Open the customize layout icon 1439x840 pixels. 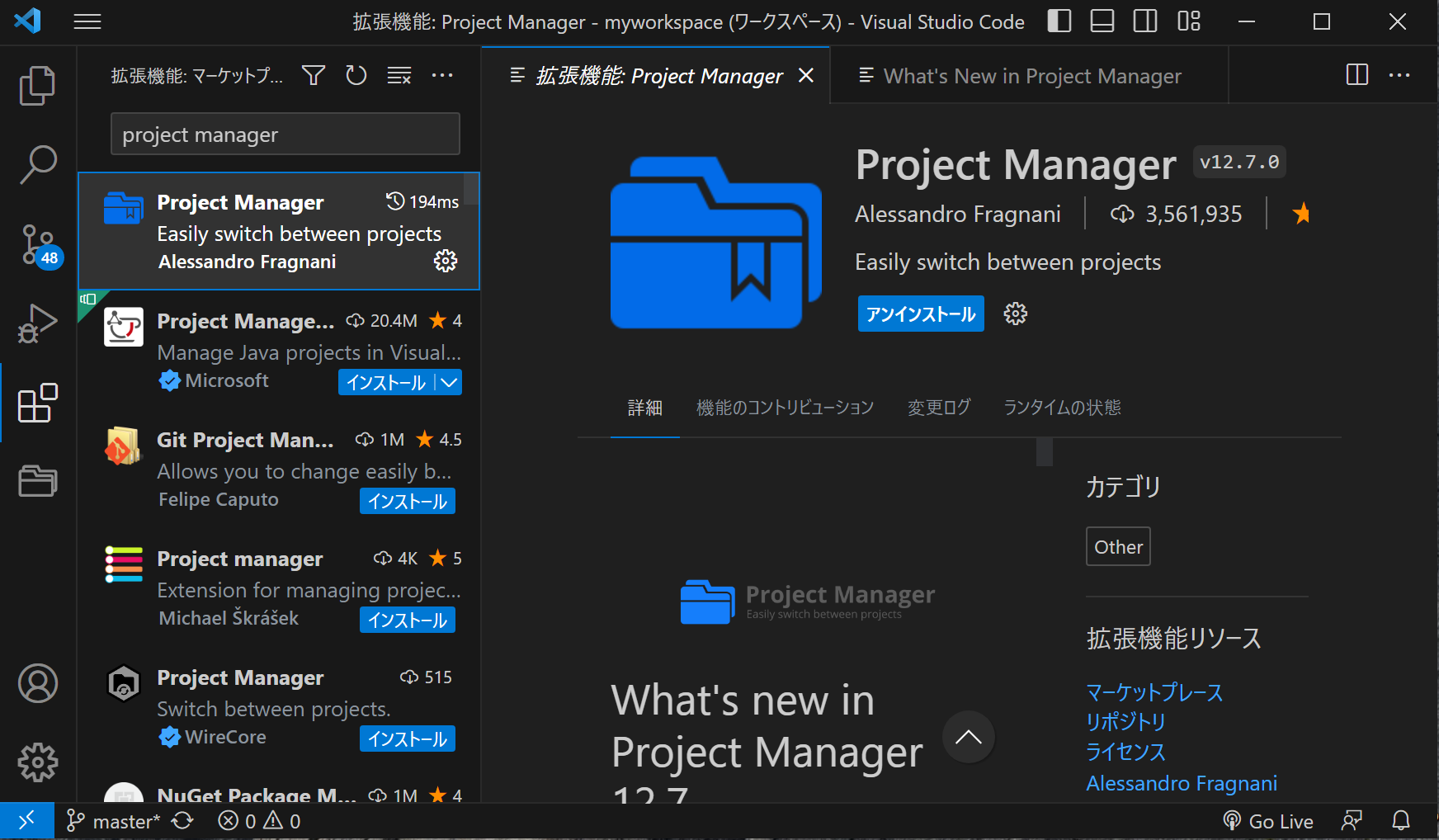(x=1189, y=21)
